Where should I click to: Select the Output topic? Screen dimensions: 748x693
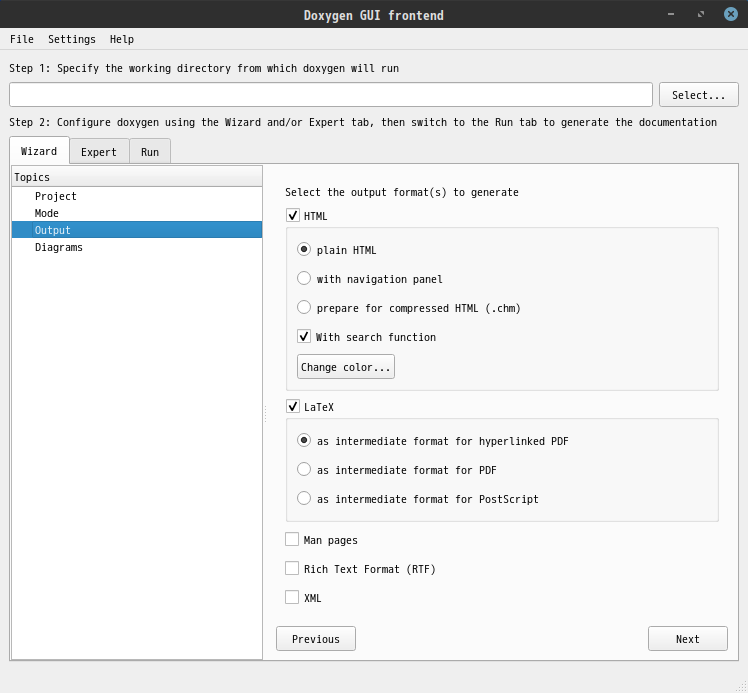(x=137, y=230)
